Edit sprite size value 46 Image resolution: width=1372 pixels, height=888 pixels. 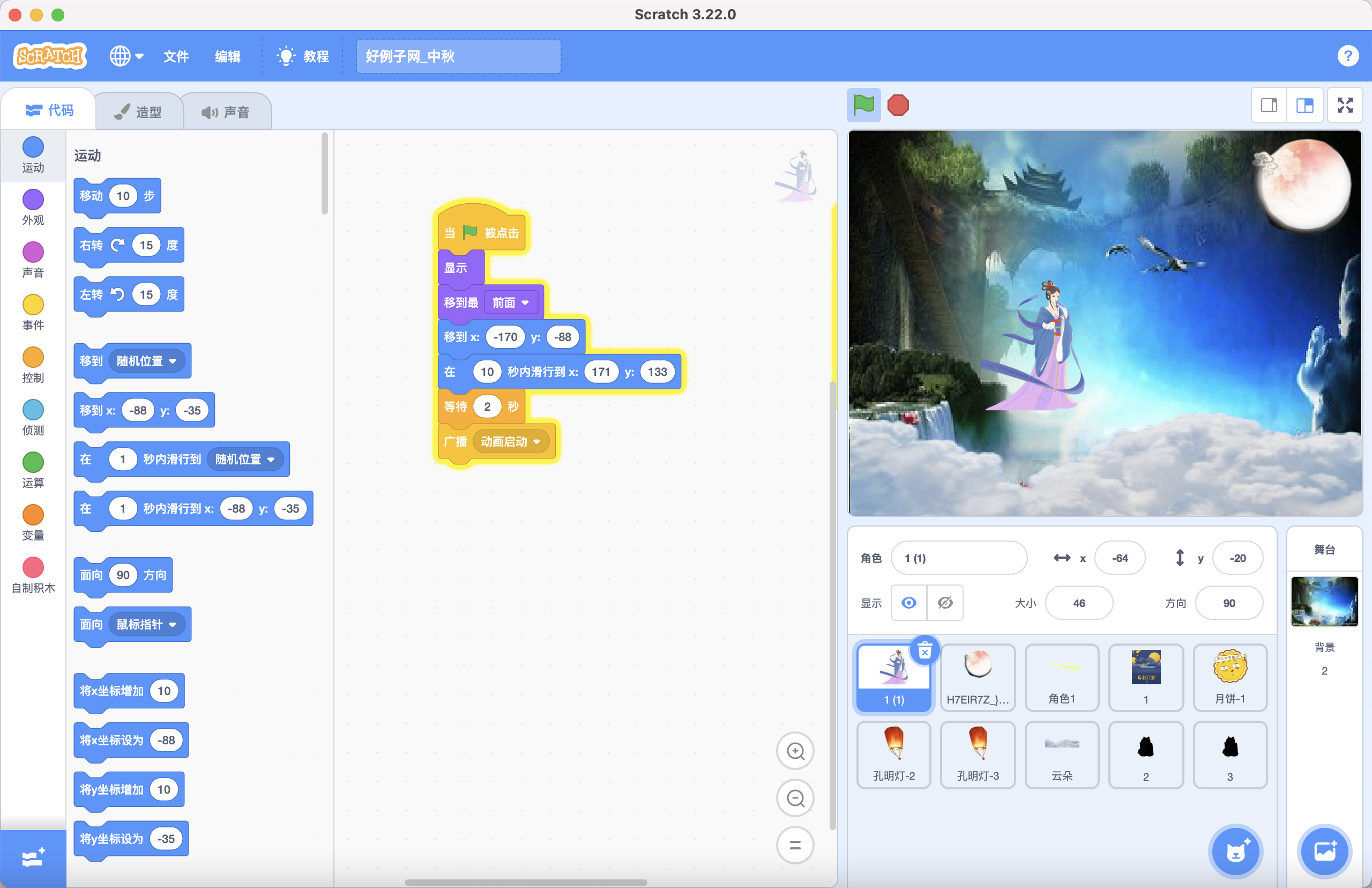coord(1079,603)
